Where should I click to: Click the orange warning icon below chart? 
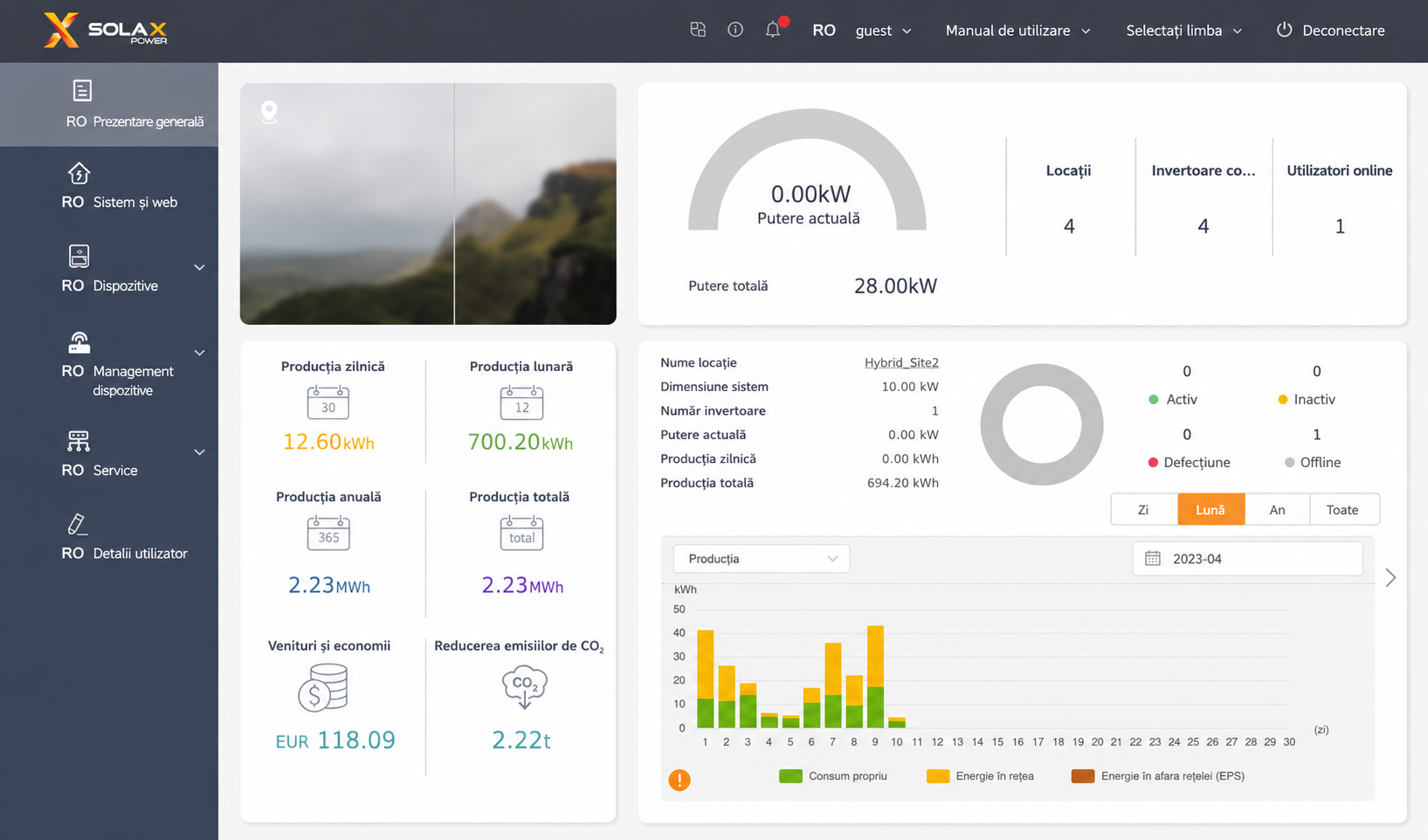(x=680, y=780)
